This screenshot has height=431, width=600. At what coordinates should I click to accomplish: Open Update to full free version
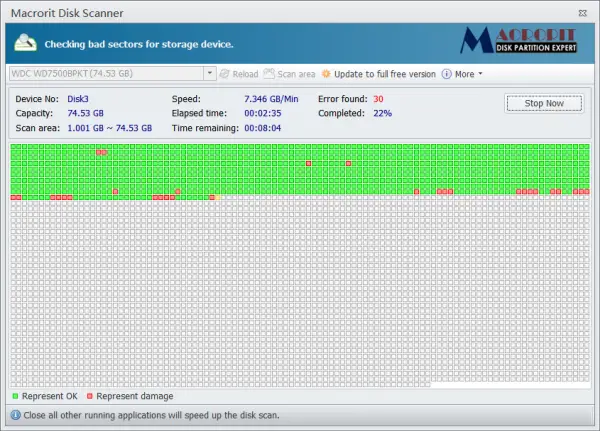pos(385,74)
